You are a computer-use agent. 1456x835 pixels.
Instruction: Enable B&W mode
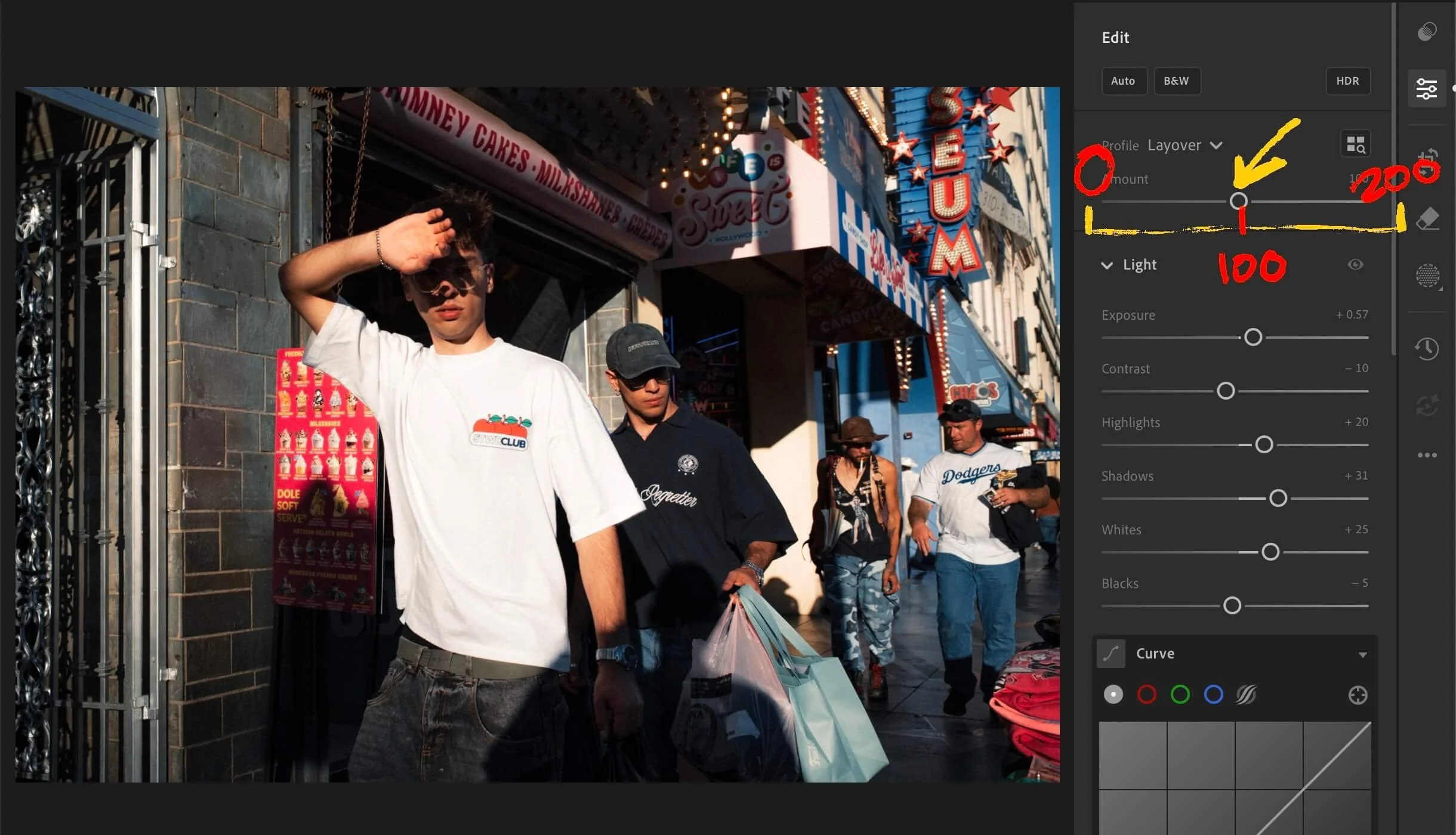pyautogui.click(x=1176, y=81)
